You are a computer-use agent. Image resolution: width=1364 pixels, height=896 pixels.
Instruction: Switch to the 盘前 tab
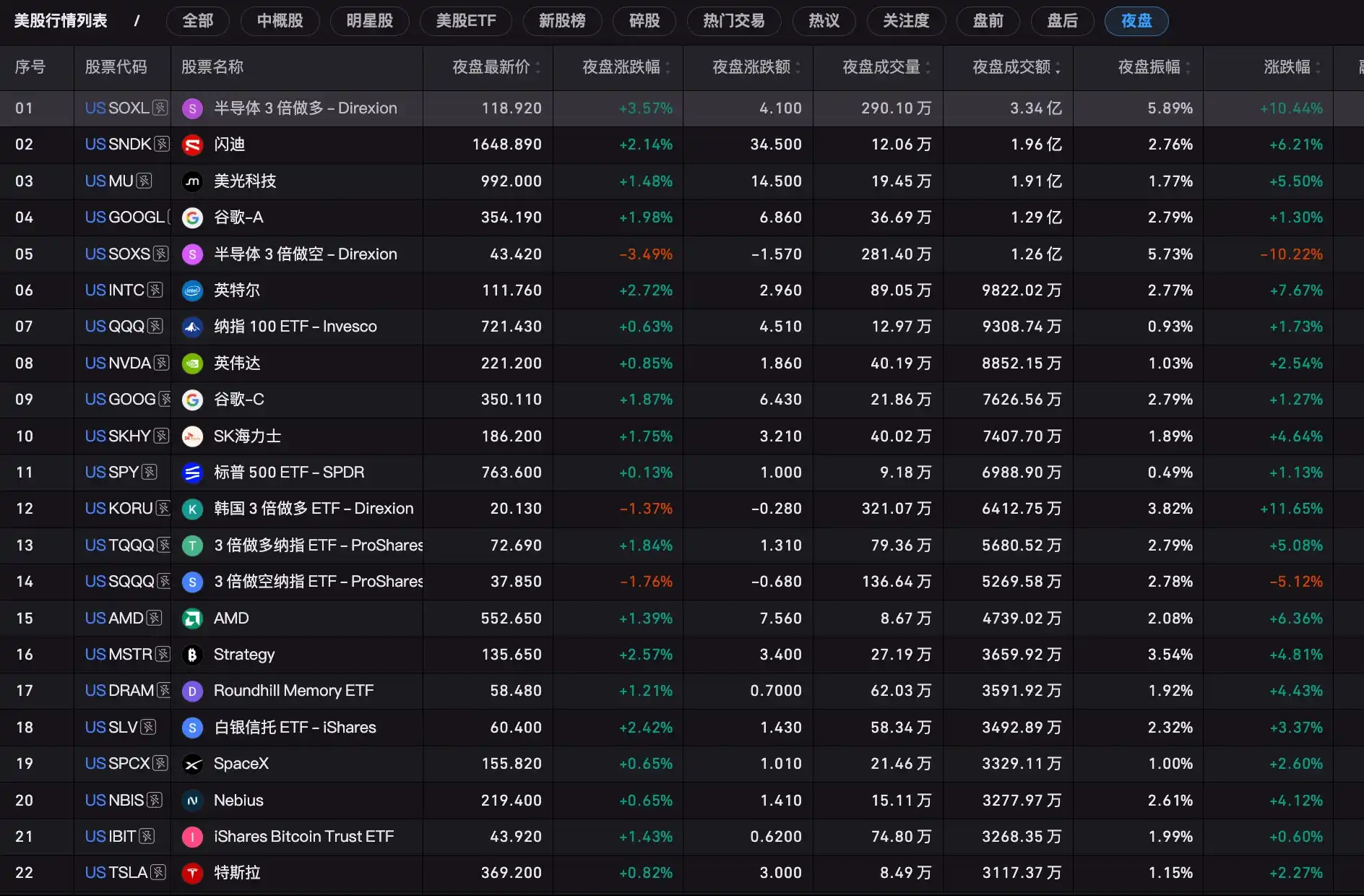988,21
